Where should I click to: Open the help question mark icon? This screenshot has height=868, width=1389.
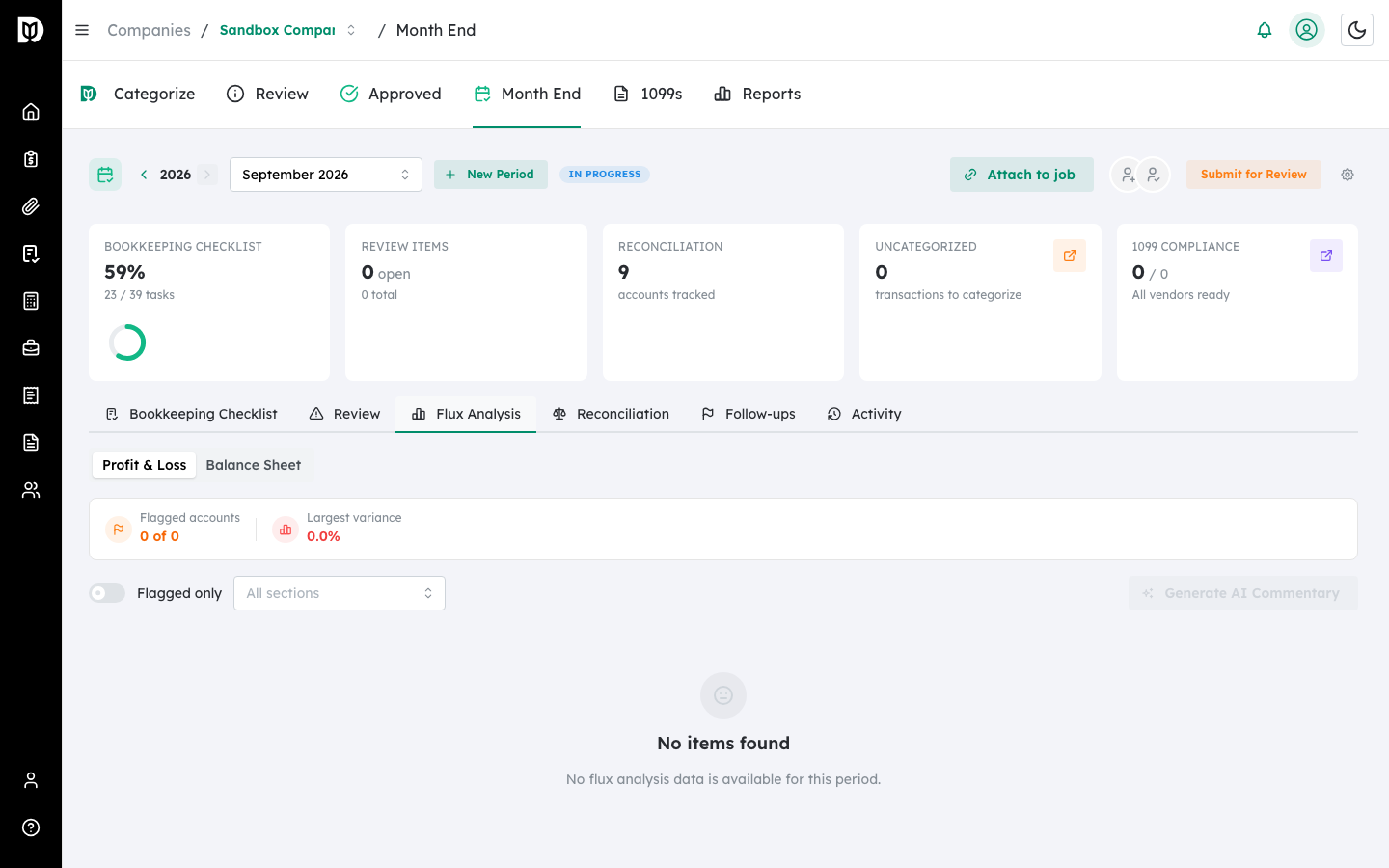[31, 827]
